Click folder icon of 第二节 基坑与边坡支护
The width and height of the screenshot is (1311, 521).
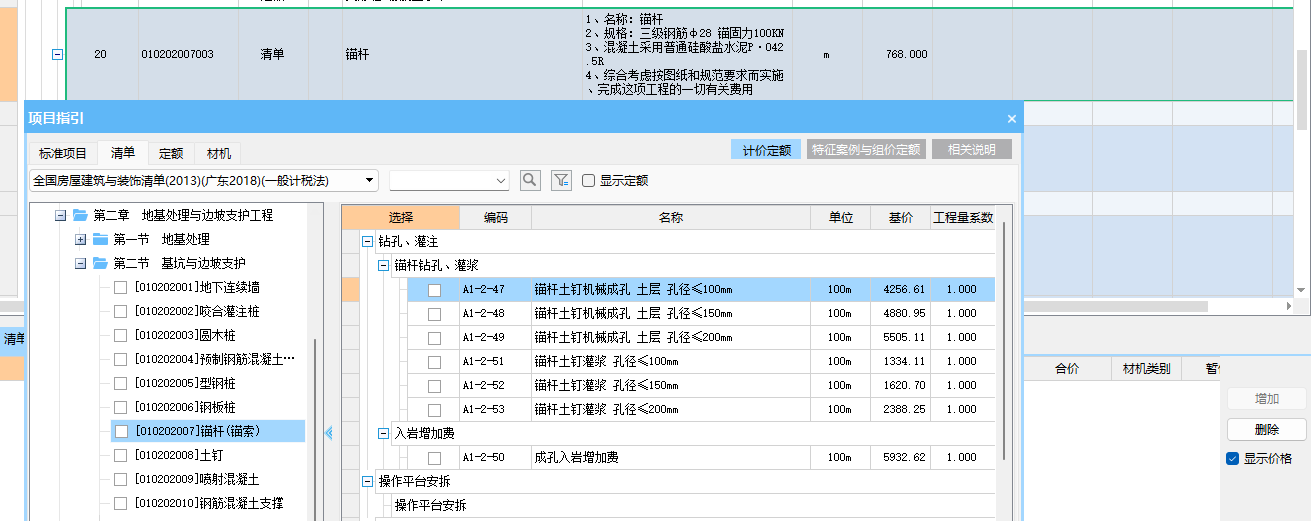[100, 263]
